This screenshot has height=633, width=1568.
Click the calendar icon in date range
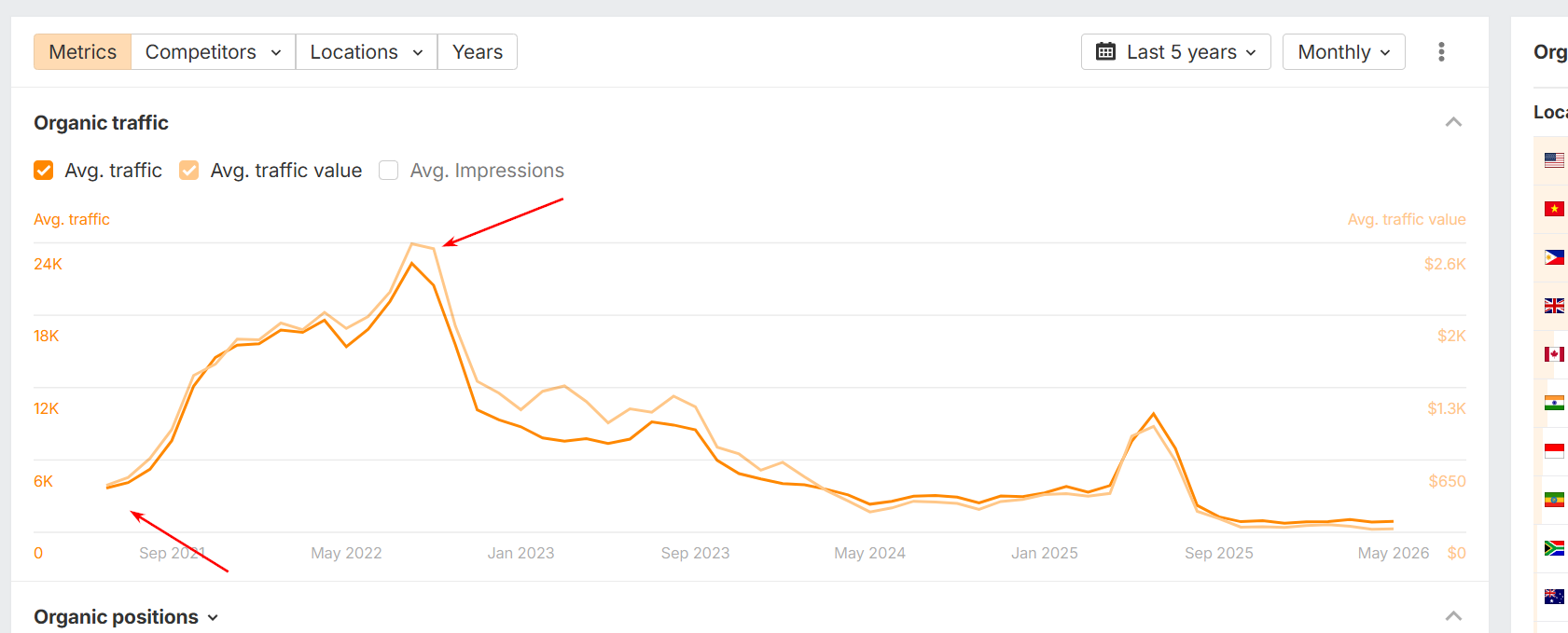click(1105, 52)
